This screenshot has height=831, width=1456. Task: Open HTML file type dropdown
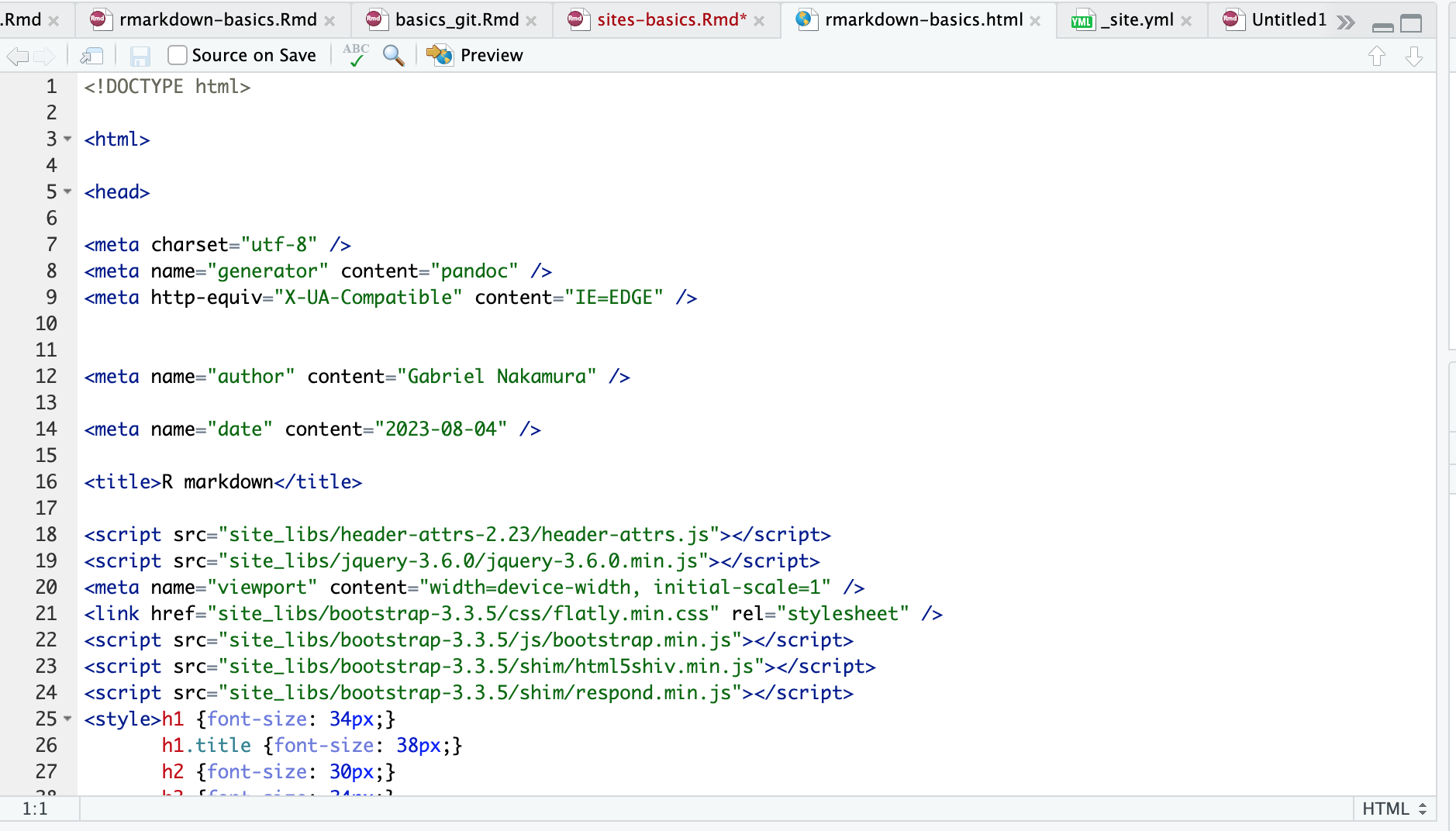[1394, 809]
